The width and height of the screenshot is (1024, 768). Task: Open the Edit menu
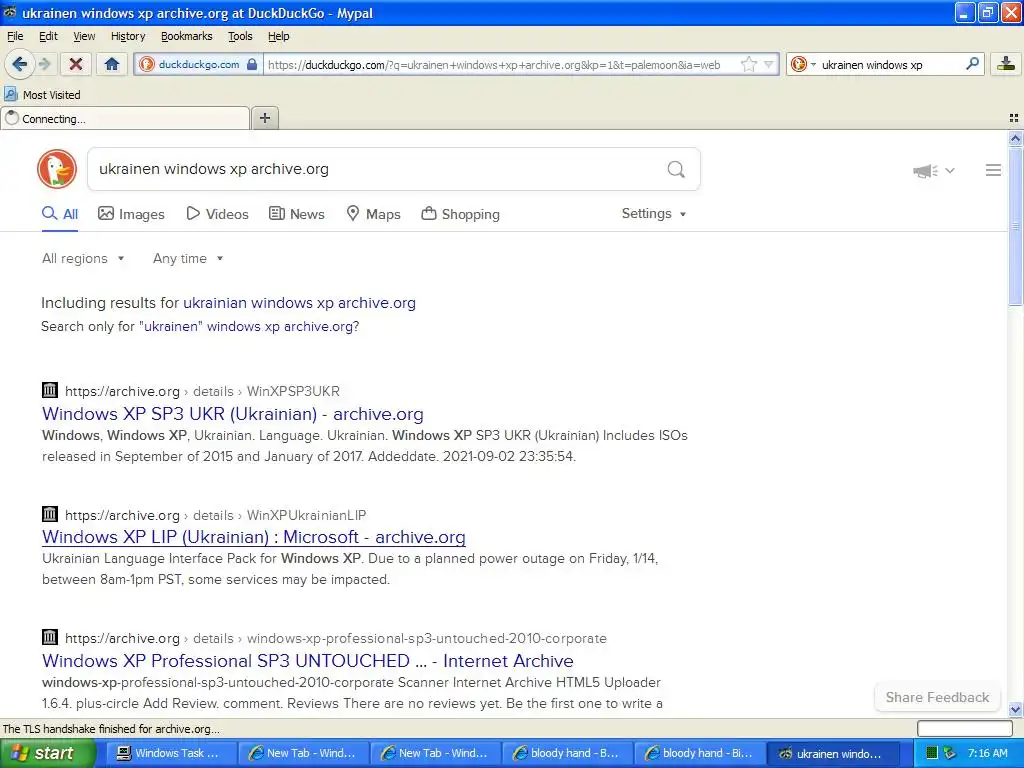[x=48, y=36]
